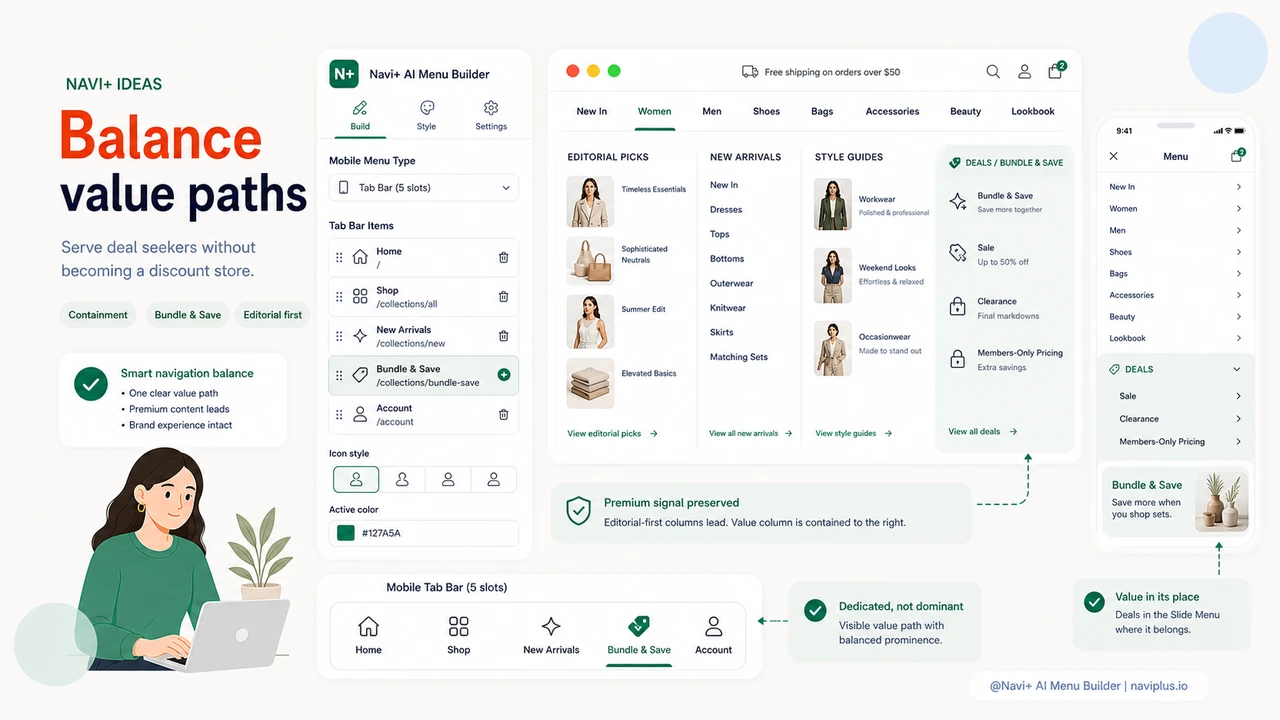1280x720 pixels.
Task: Expand Lookbook chevron in mobile menu
Action: point(1238,338)
